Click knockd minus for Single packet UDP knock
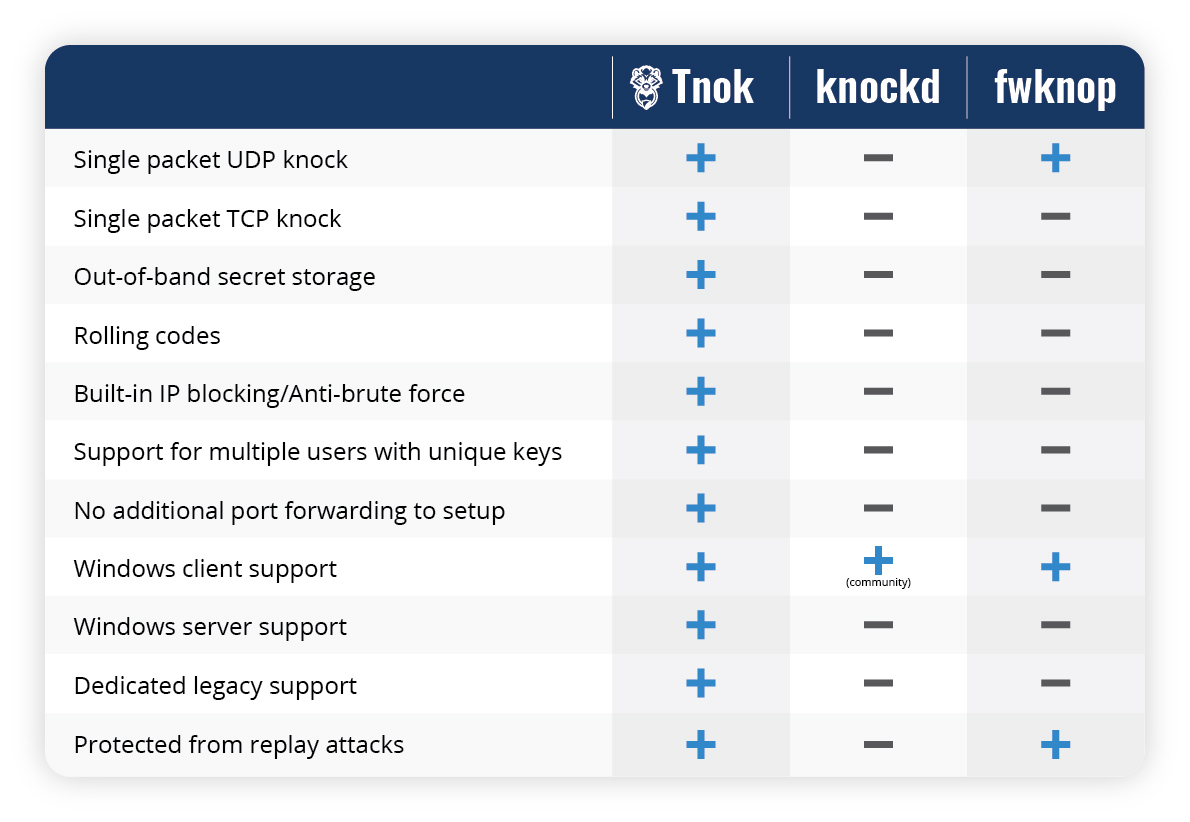 [878, 158]
